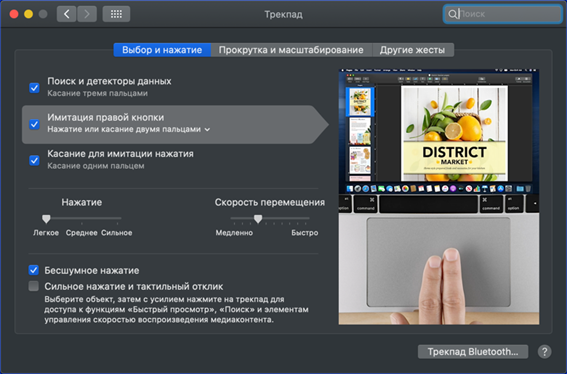Screen dimensions: 567x374
Task: Click the Скорость перемещения slider handle
Action: coord(258,219)
